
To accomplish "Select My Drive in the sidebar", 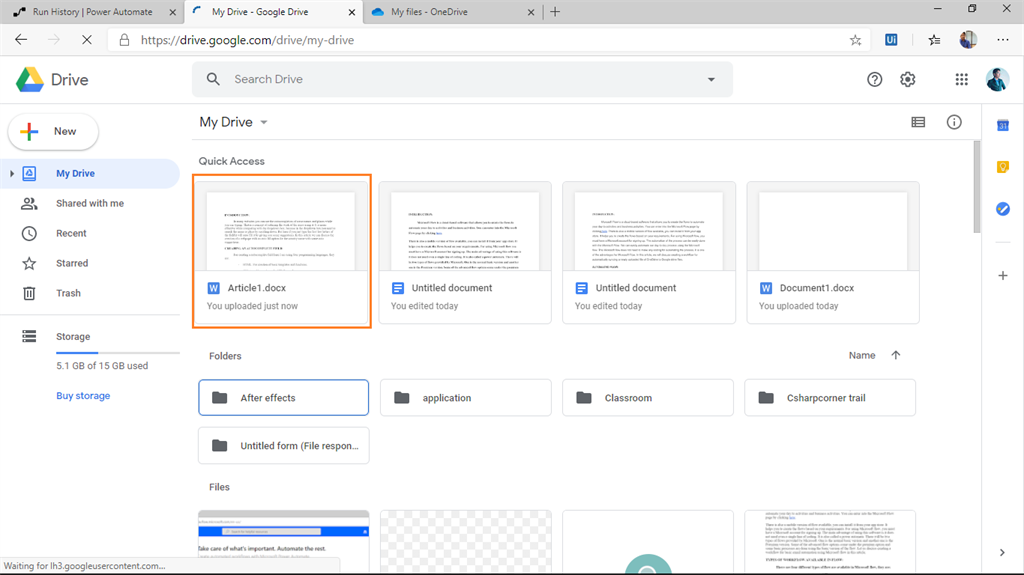I will [x=90, y=174].
